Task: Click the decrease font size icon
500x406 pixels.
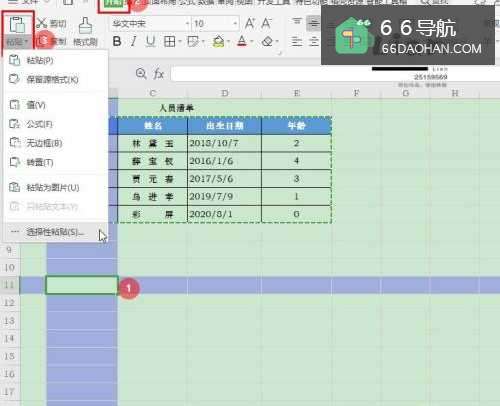Action: [x=266, y=23]
